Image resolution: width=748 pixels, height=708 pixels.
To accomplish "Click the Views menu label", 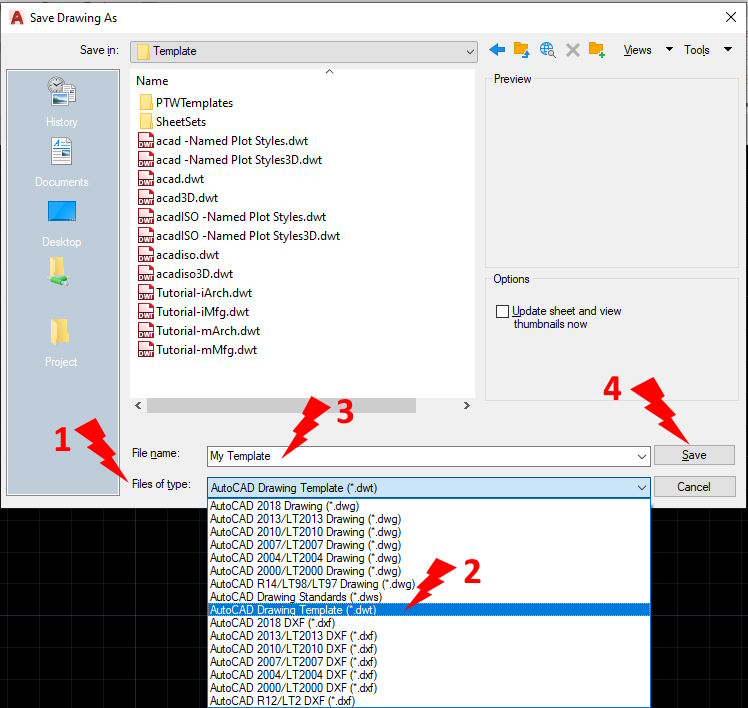I will point(637,50).
